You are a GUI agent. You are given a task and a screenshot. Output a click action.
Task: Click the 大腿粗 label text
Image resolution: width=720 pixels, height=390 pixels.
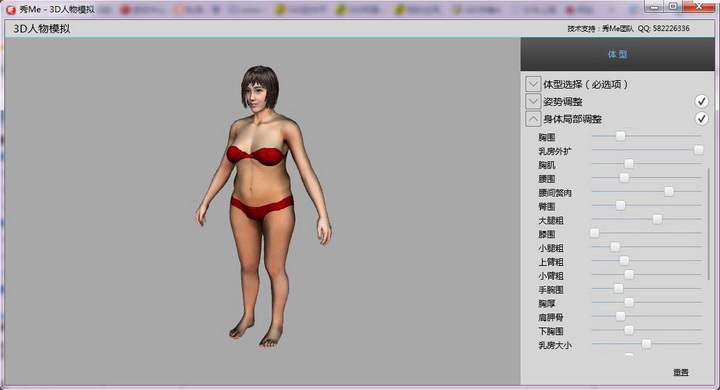click(x=551, y=220)
